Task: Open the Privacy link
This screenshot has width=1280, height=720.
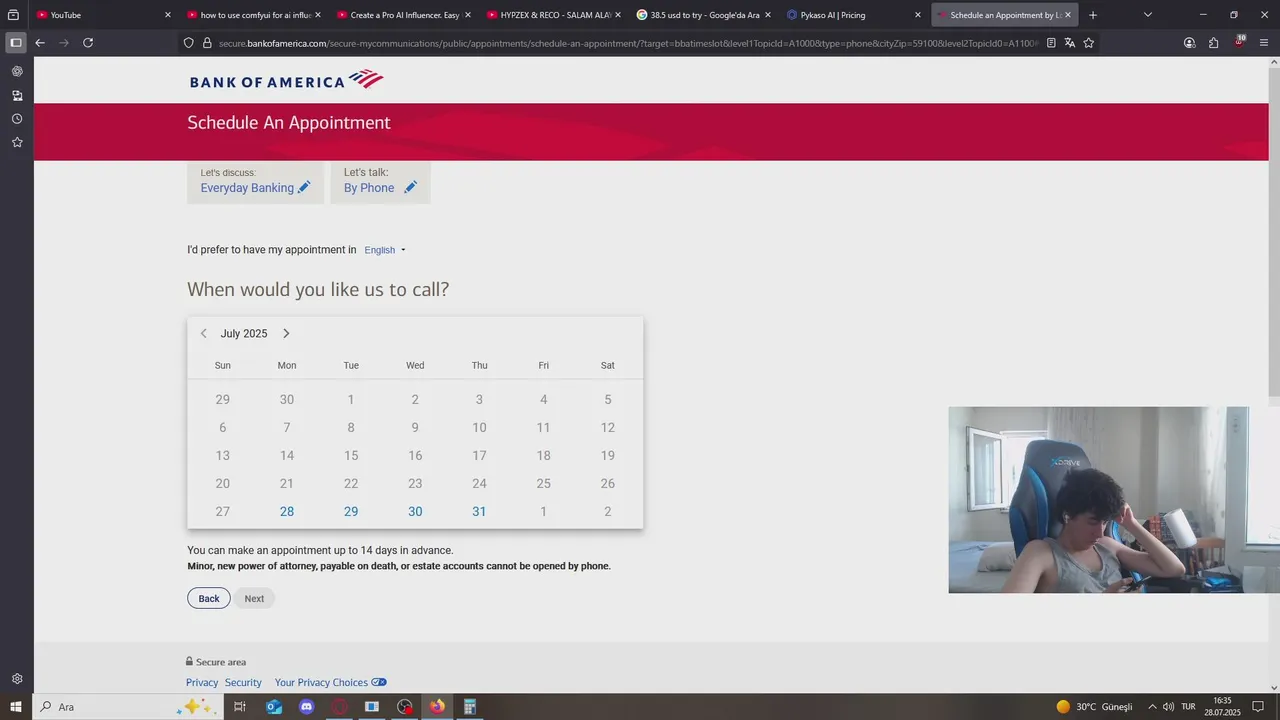Action: tap(202, 682)
